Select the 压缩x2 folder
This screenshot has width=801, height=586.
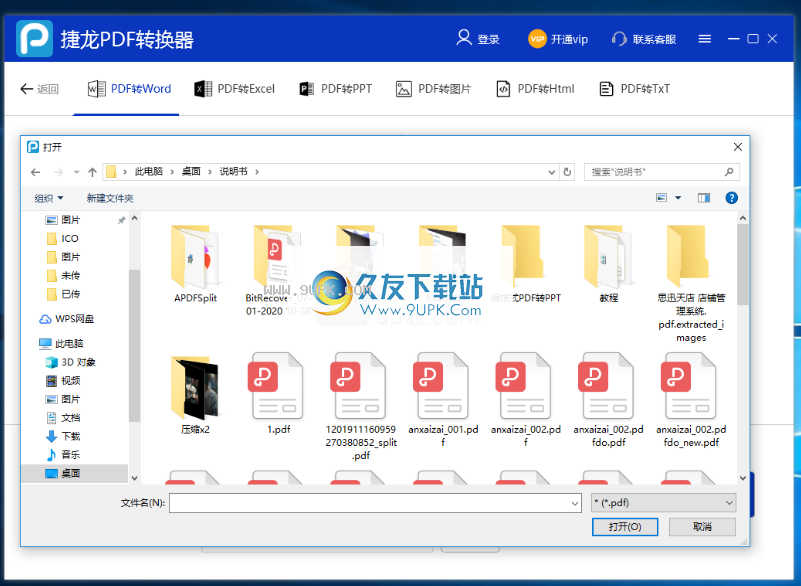pyautogui.click(x=195, y=395)
